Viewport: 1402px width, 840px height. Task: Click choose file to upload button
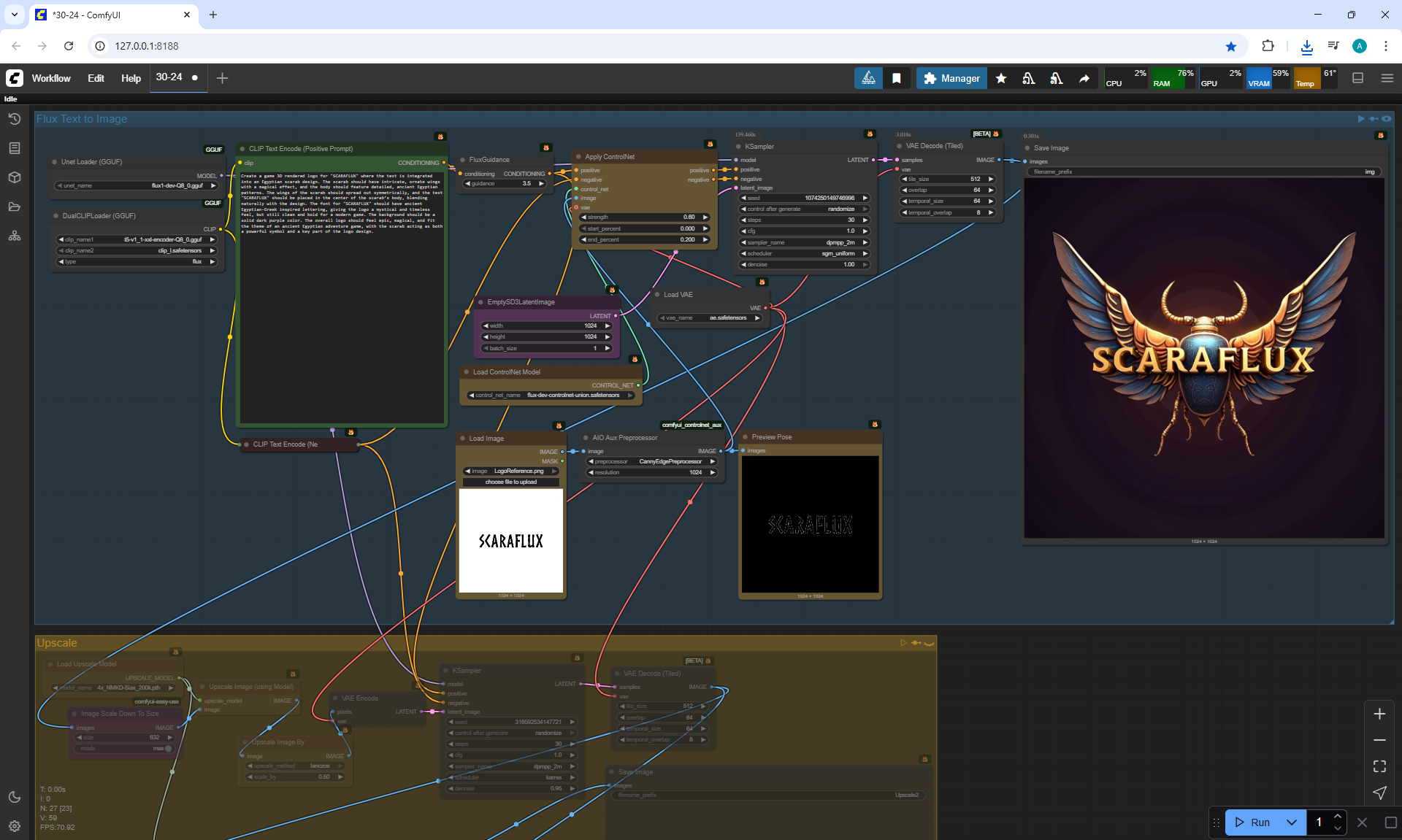point(510,482)
